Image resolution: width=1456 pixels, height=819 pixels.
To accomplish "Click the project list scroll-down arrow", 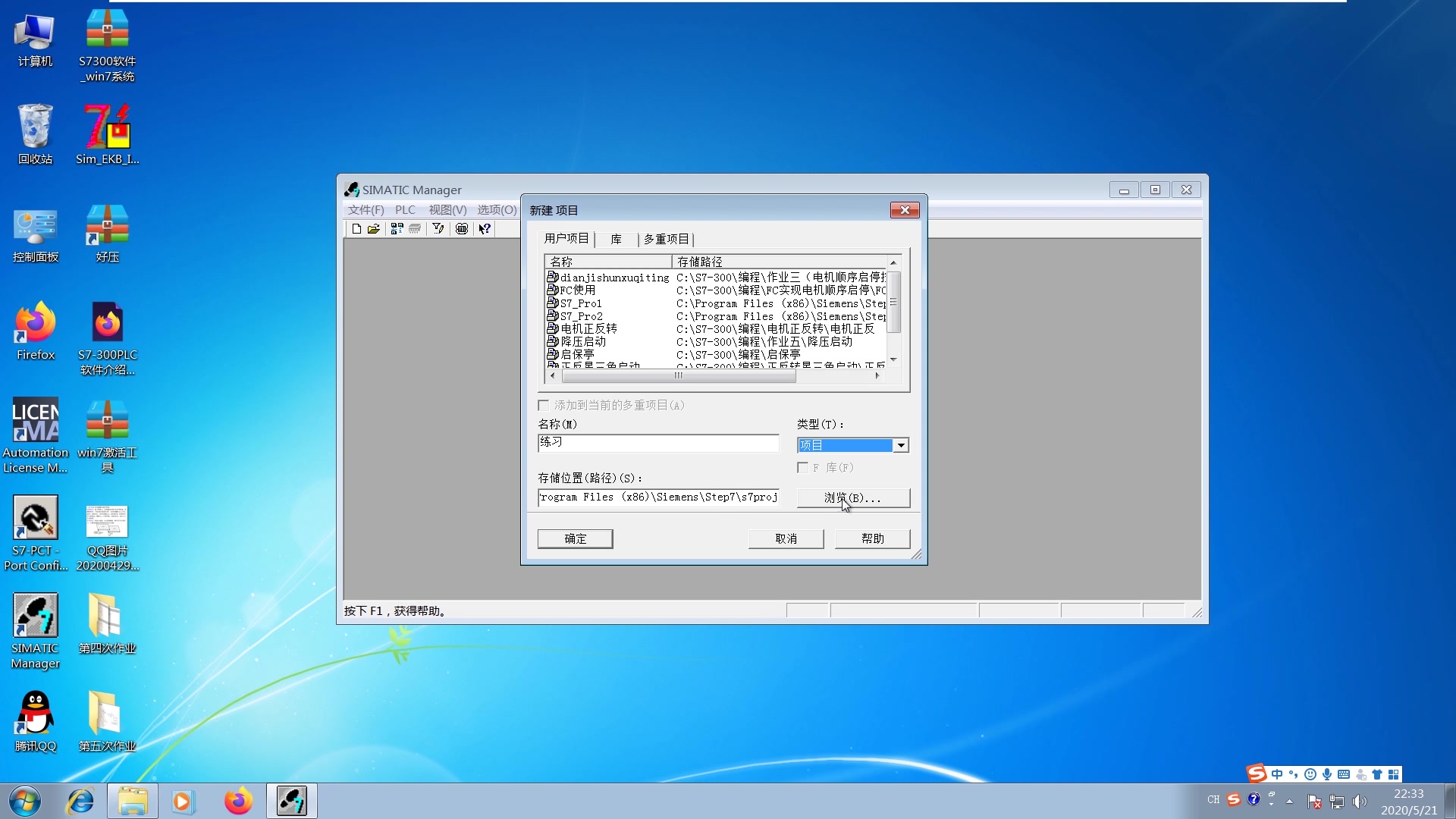I will 893,359.
